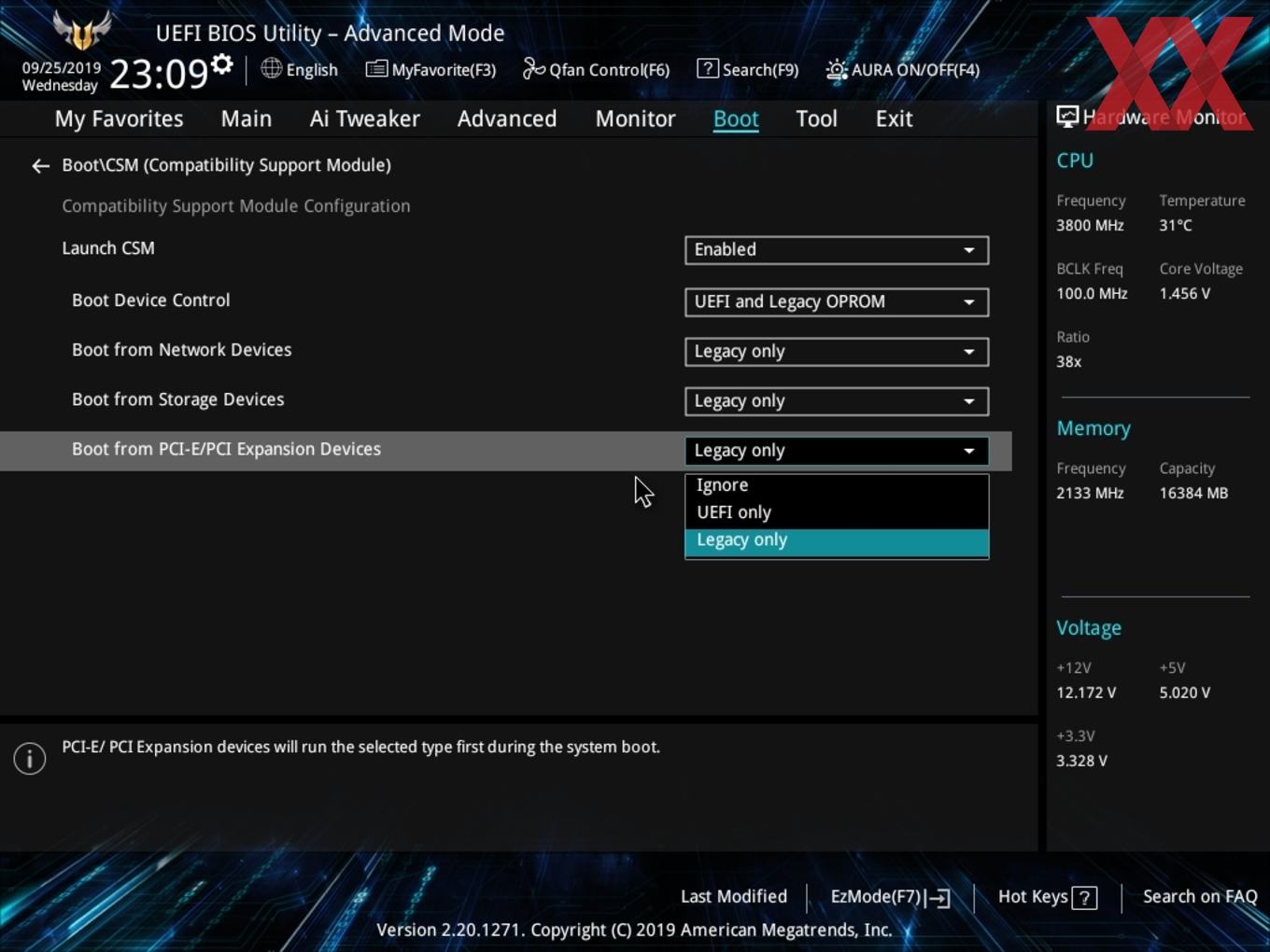1270x952 pixels.
Task: Click the 09/25/2019 date text
Action: click(x=62, y=68)
